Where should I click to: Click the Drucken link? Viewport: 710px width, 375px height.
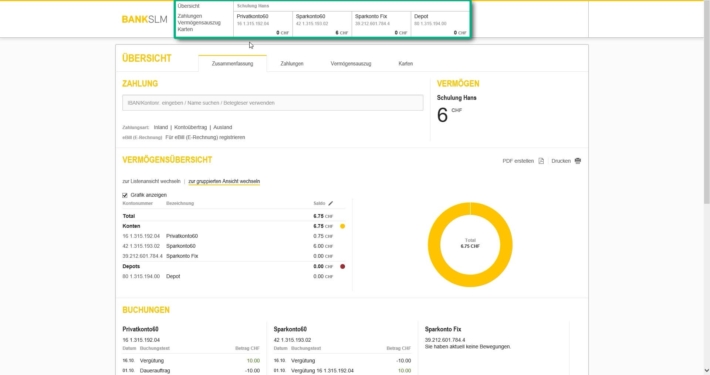(561, 161)
